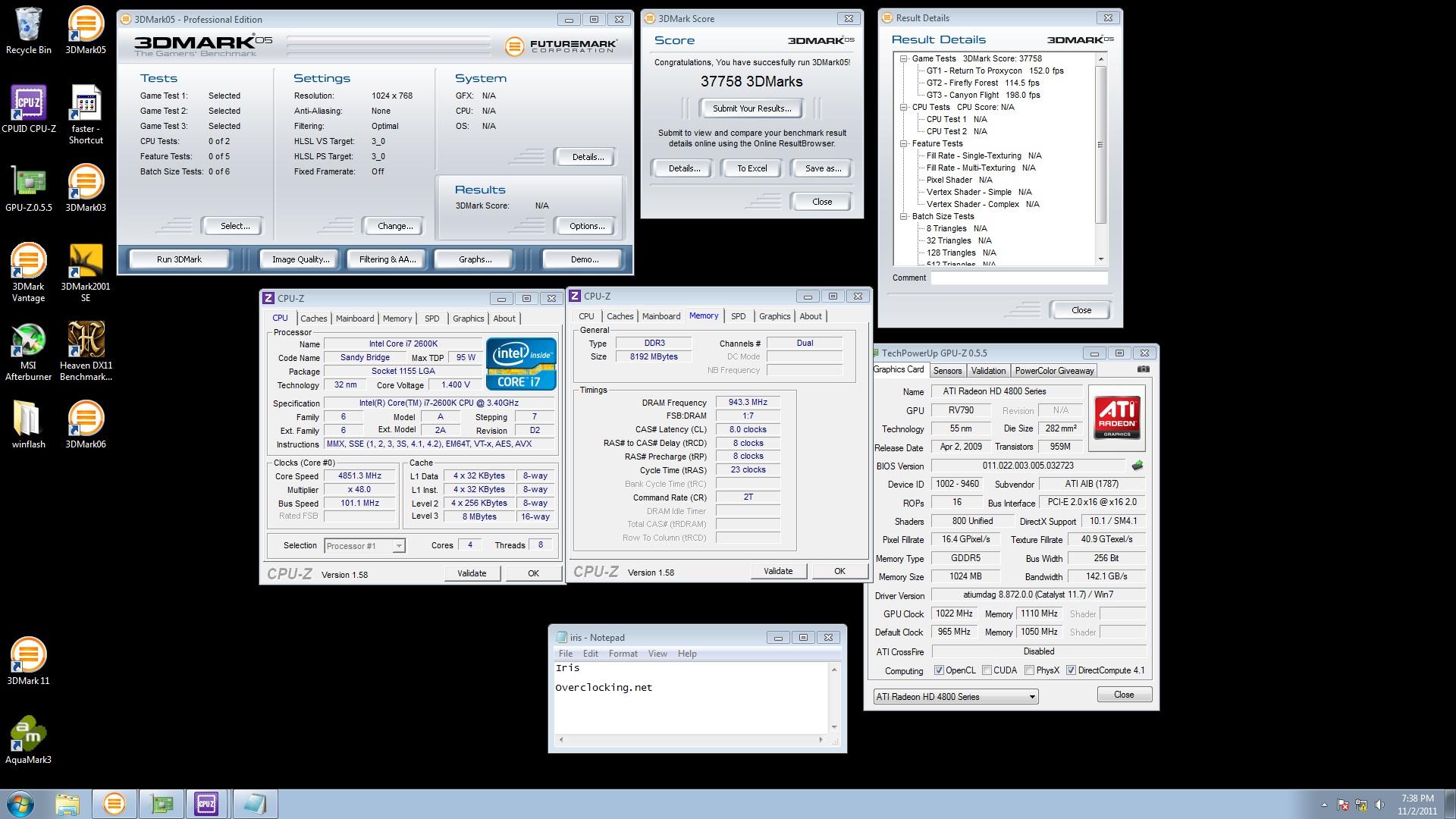Click the GPU-Z BIOS save chip icon
1456x819 pixels.
(1137, 466)
